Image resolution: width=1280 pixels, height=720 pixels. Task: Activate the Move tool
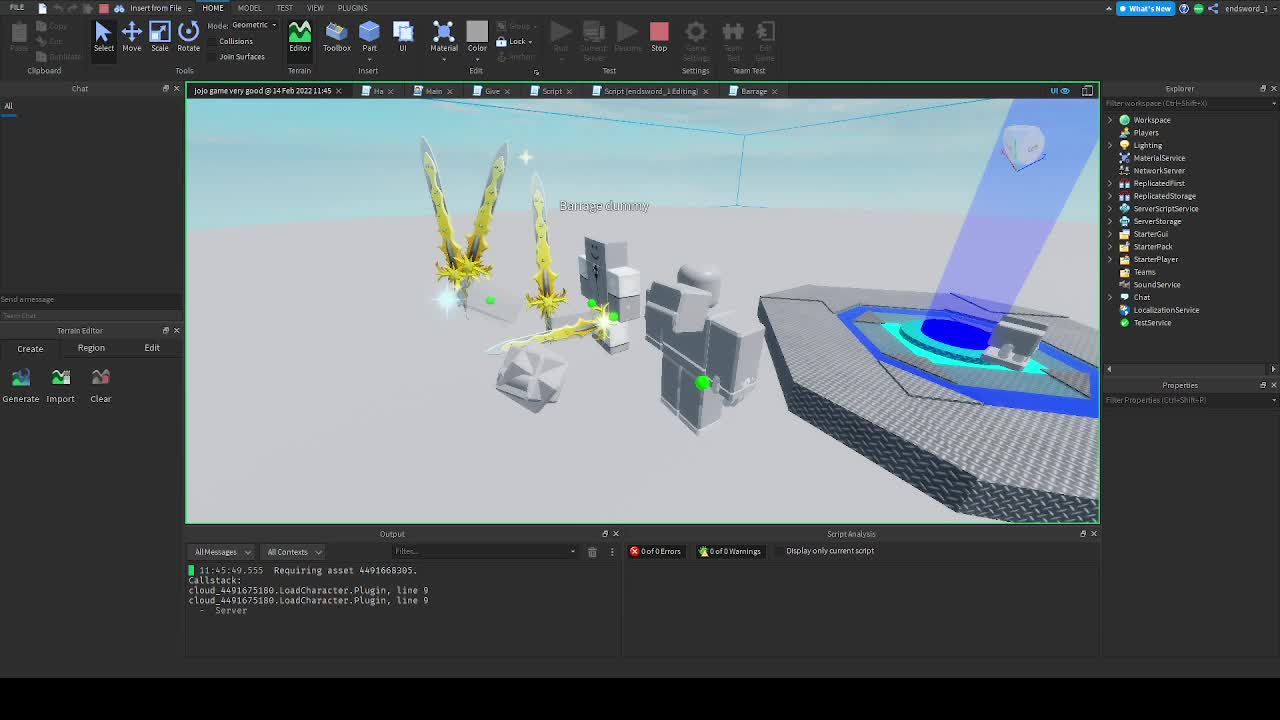(x=132, y=36)
